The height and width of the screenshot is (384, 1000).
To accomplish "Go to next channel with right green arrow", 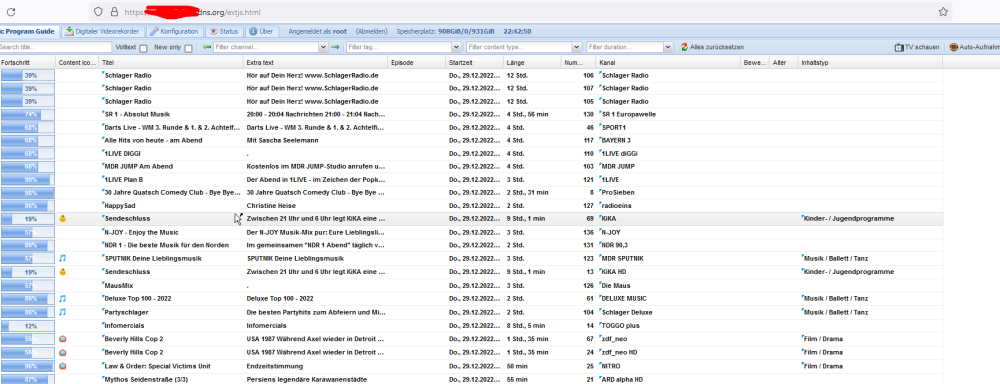I will pyautogui.click(x=335, y=47).
